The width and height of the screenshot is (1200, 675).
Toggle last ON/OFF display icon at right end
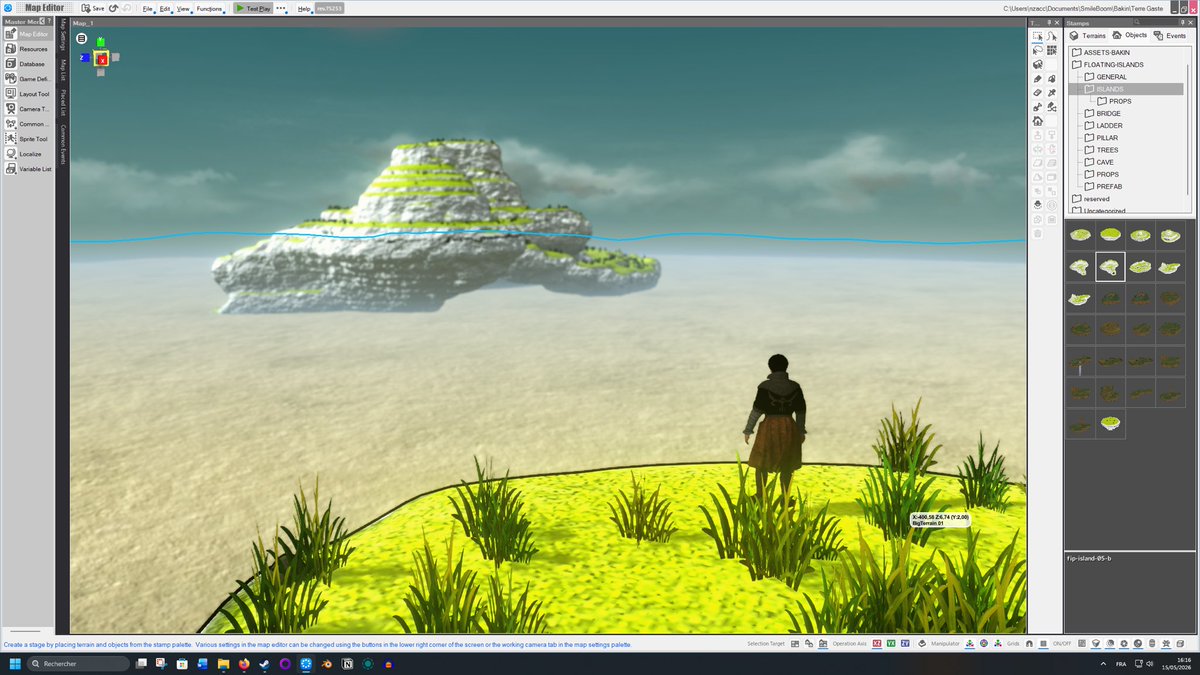click(x=1180, y=644)
